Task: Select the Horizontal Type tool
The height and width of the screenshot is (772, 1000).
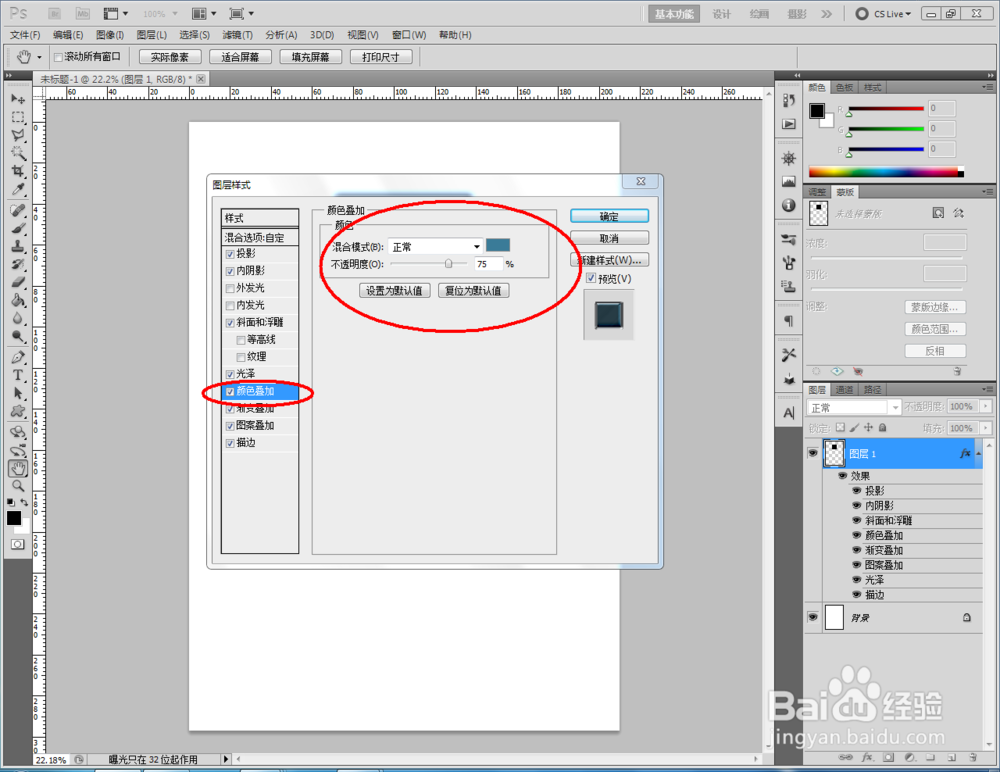Action: pyautogui.click(x=18, y=375)
